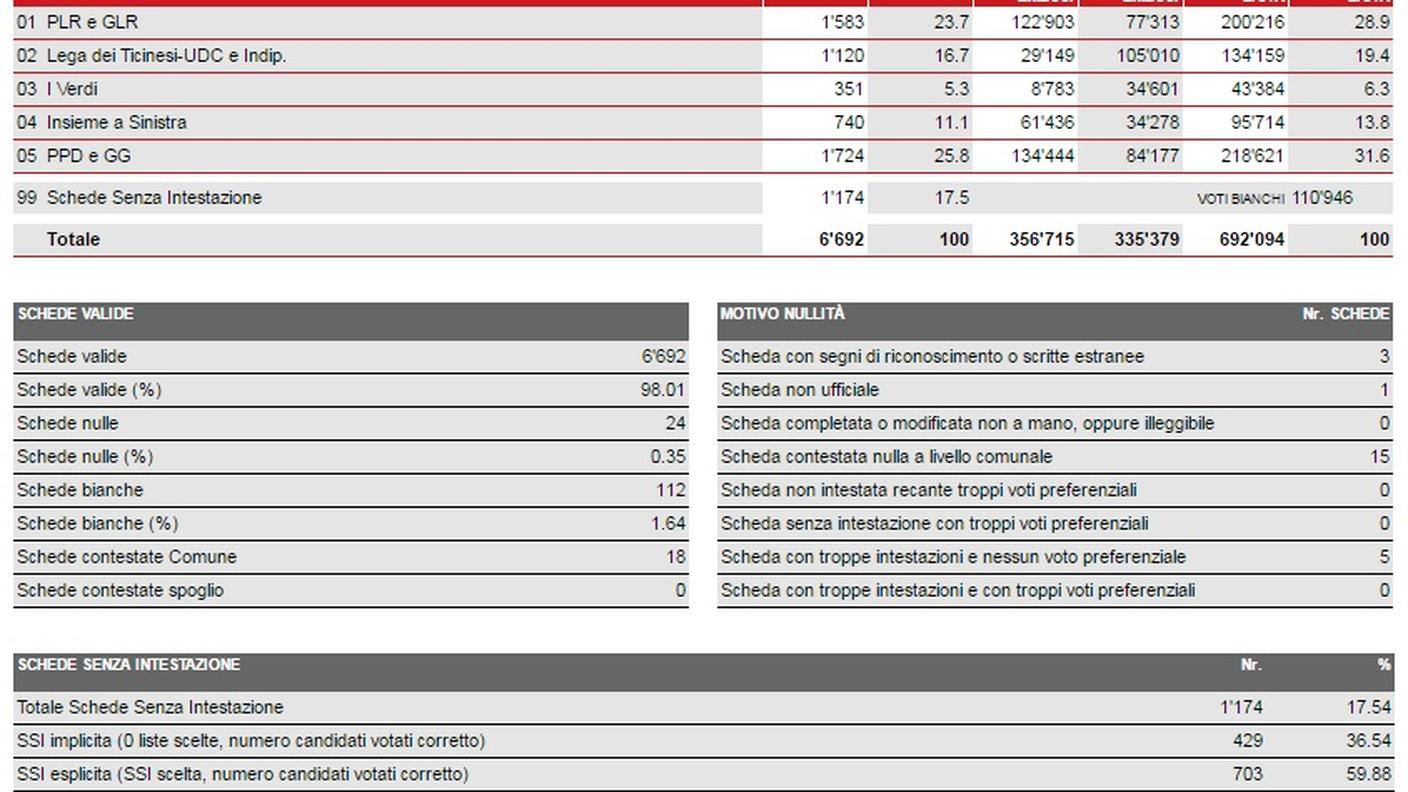The width and height of the screenshot is (1408, 792).
Task: Click the 'Schede bianche (%)' value 1.64
Action: coord(668,524)
